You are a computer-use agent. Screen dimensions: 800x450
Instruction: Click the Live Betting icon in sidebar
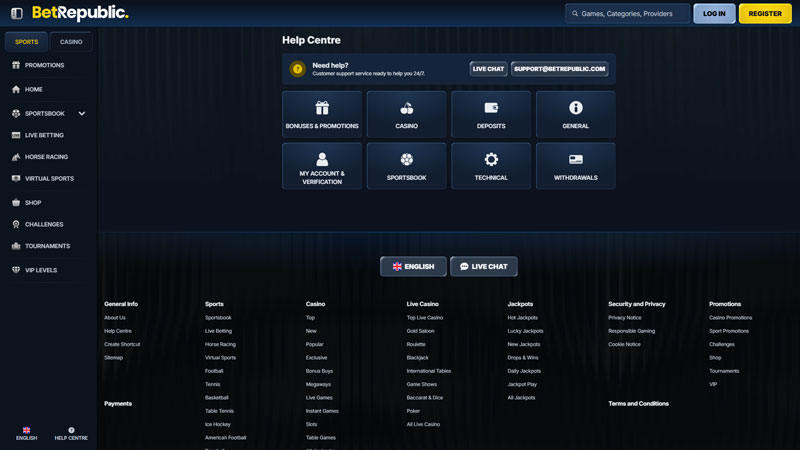16,135
